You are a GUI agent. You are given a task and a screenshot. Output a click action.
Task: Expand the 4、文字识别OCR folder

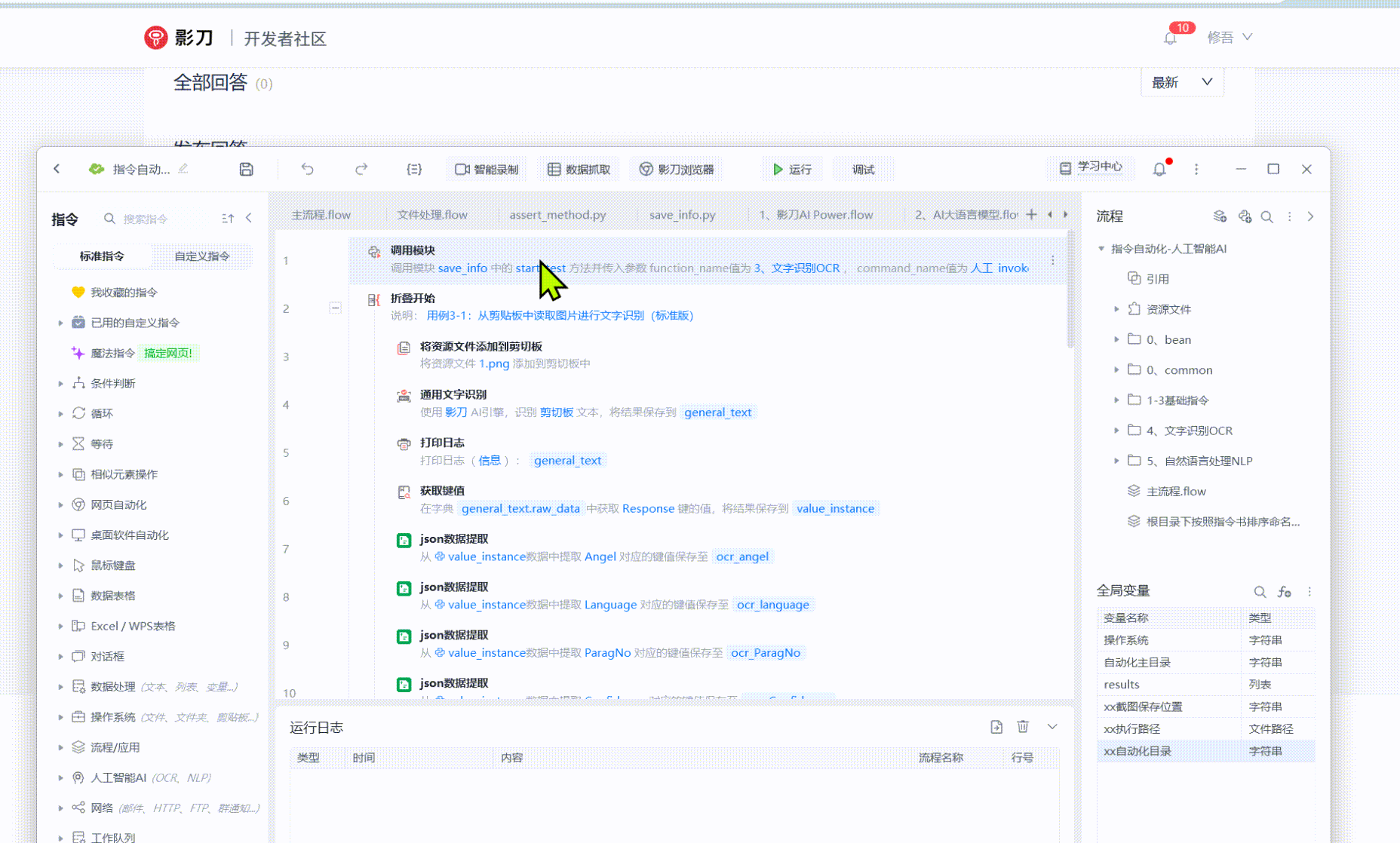tap(1116, 431)
